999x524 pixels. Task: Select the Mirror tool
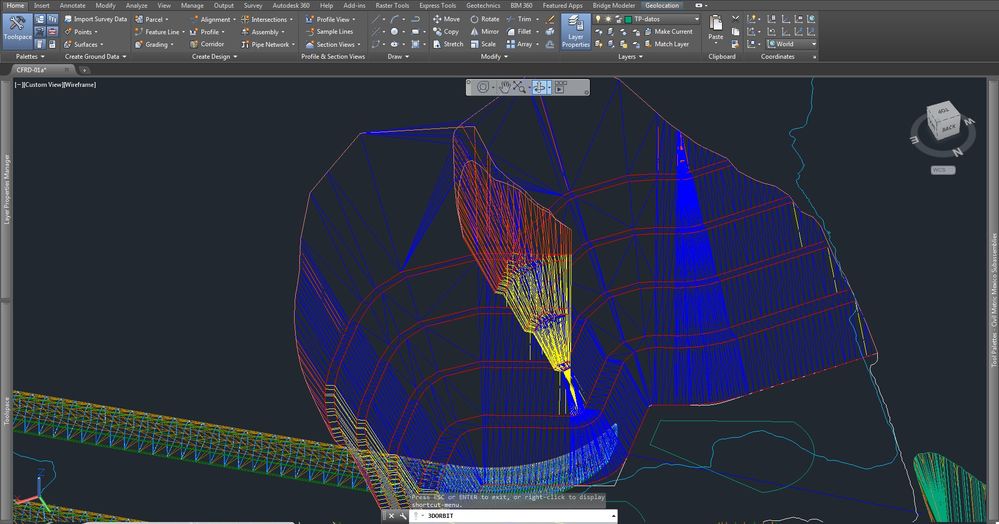(x=484, y=31)
